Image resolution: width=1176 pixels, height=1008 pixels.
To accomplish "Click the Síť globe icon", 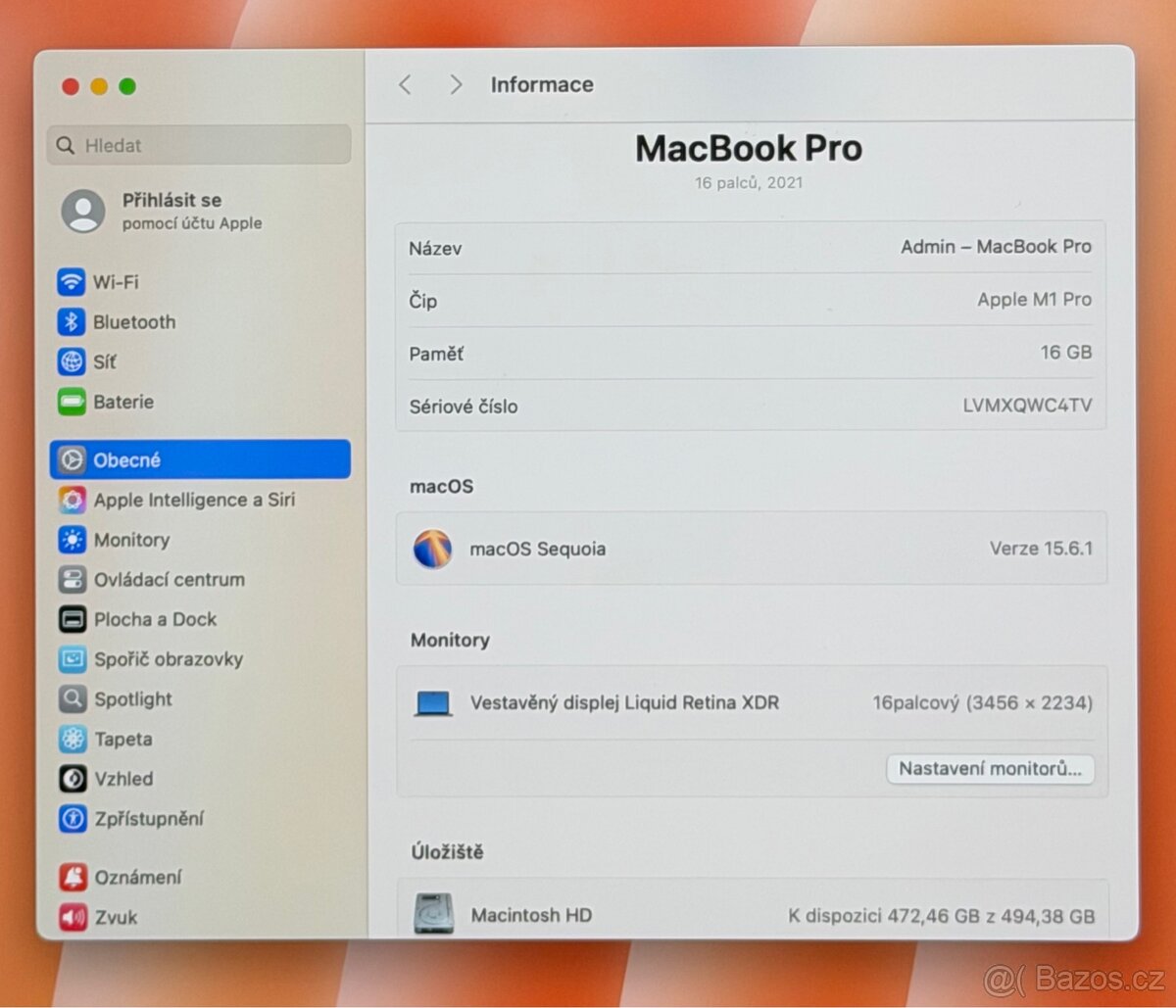I will point(71,361).
